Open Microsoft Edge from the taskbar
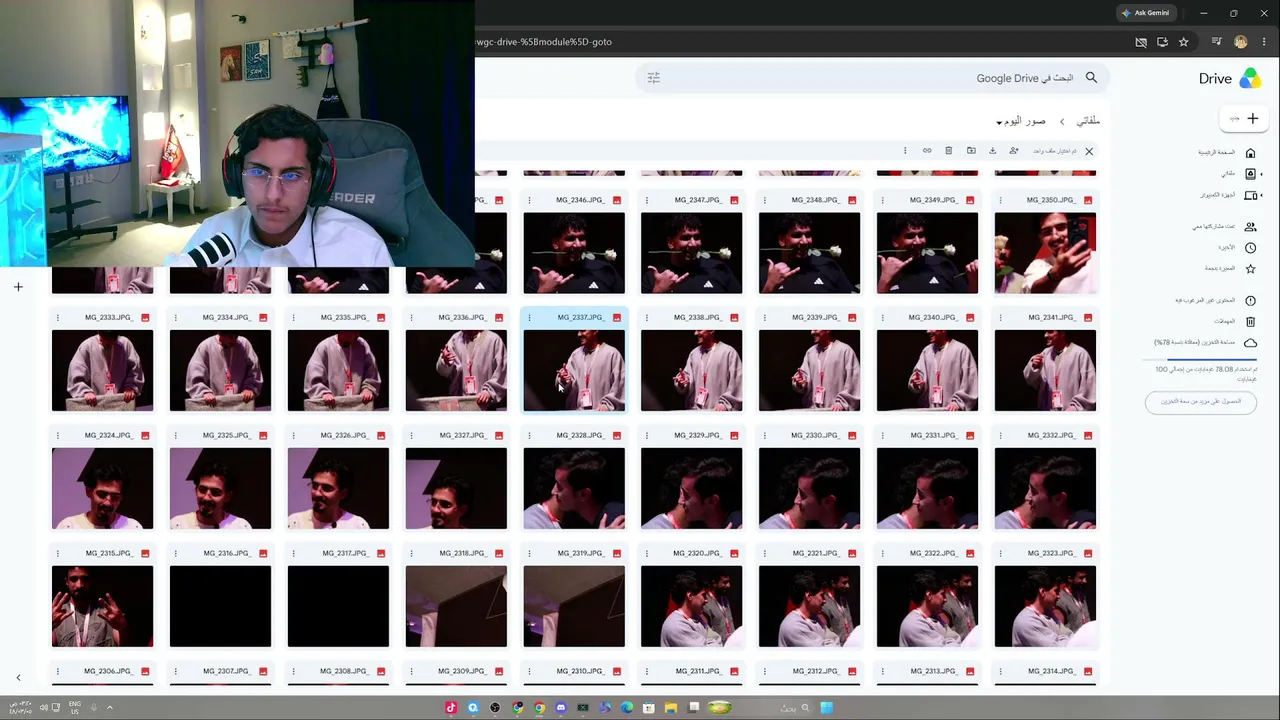Viewport: 1280px width, 720px height. 627,708
